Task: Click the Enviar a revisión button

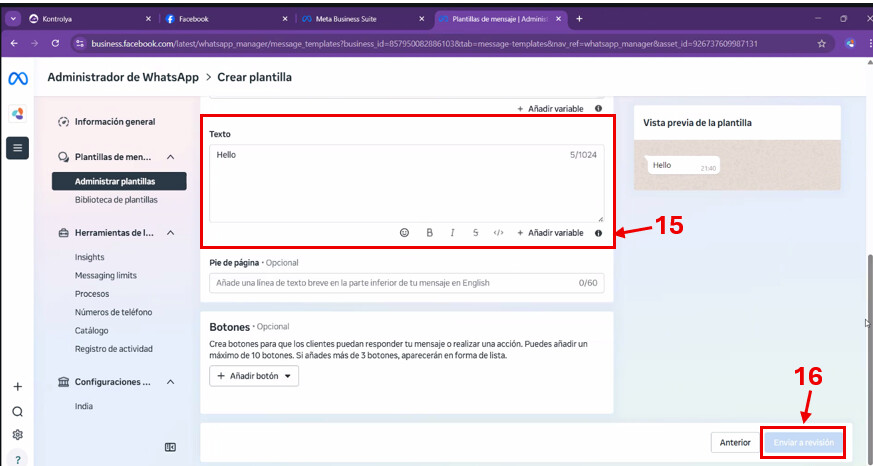Action: pyautogui.click(x=803, y=442)
